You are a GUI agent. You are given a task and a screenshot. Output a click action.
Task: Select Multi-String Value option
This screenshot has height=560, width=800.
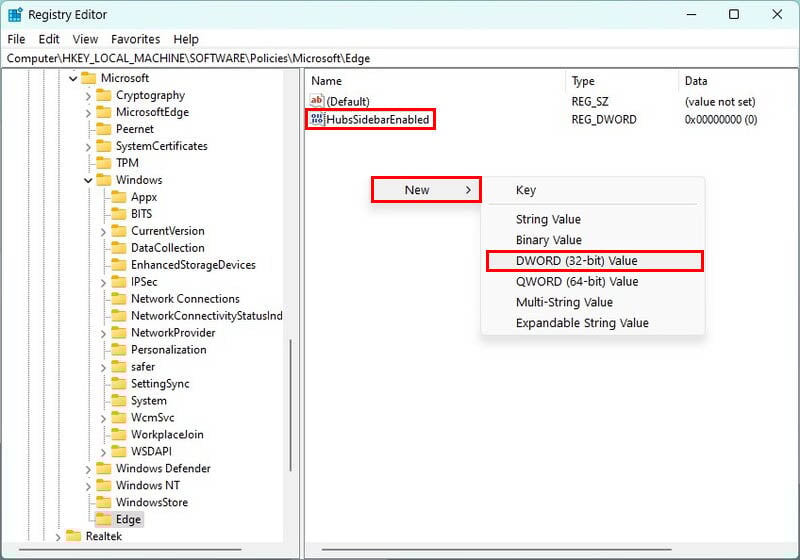click(593, 302)
